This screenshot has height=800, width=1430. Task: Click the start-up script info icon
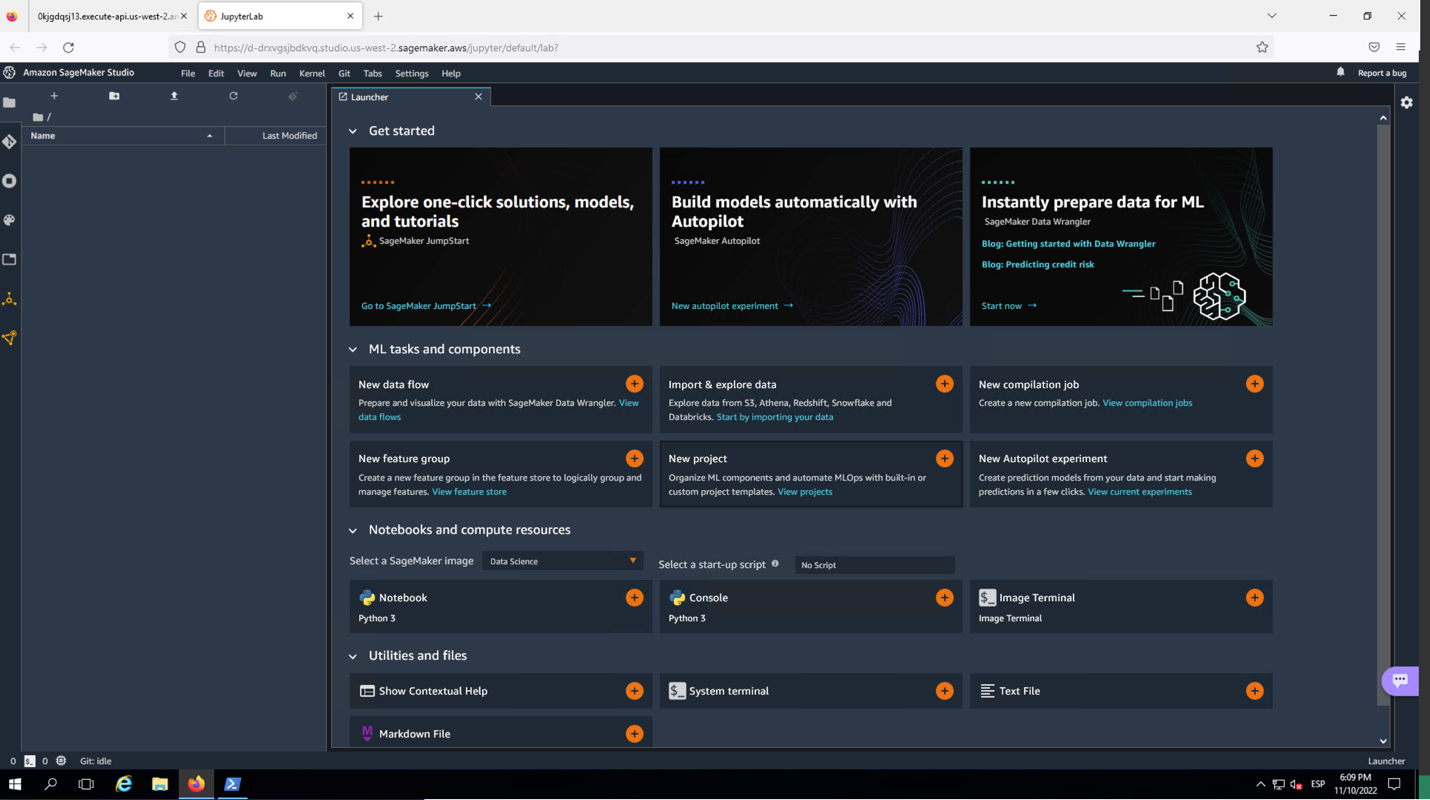click(775, 564)
